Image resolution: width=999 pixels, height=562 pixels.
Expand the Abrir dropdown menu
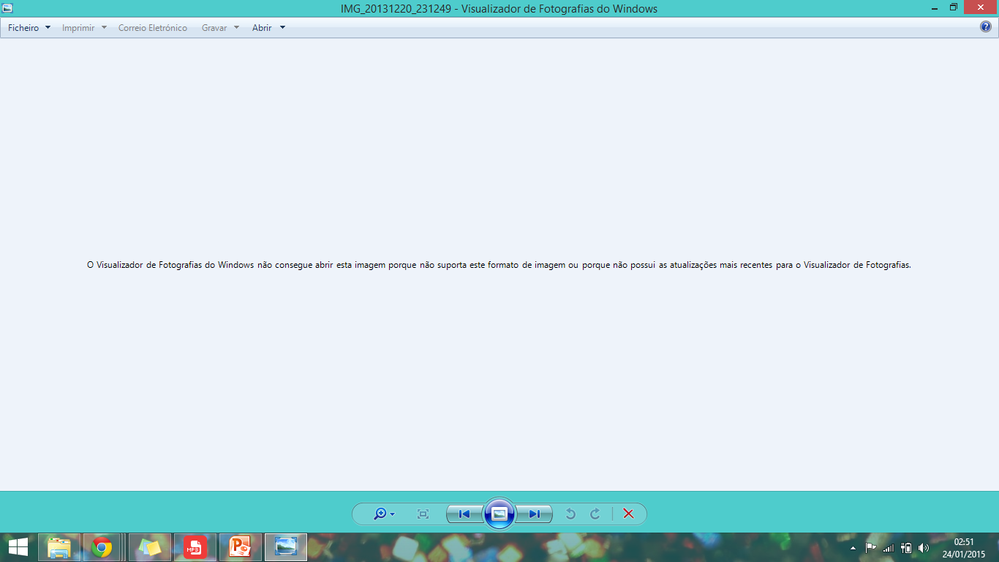(268, 28)
